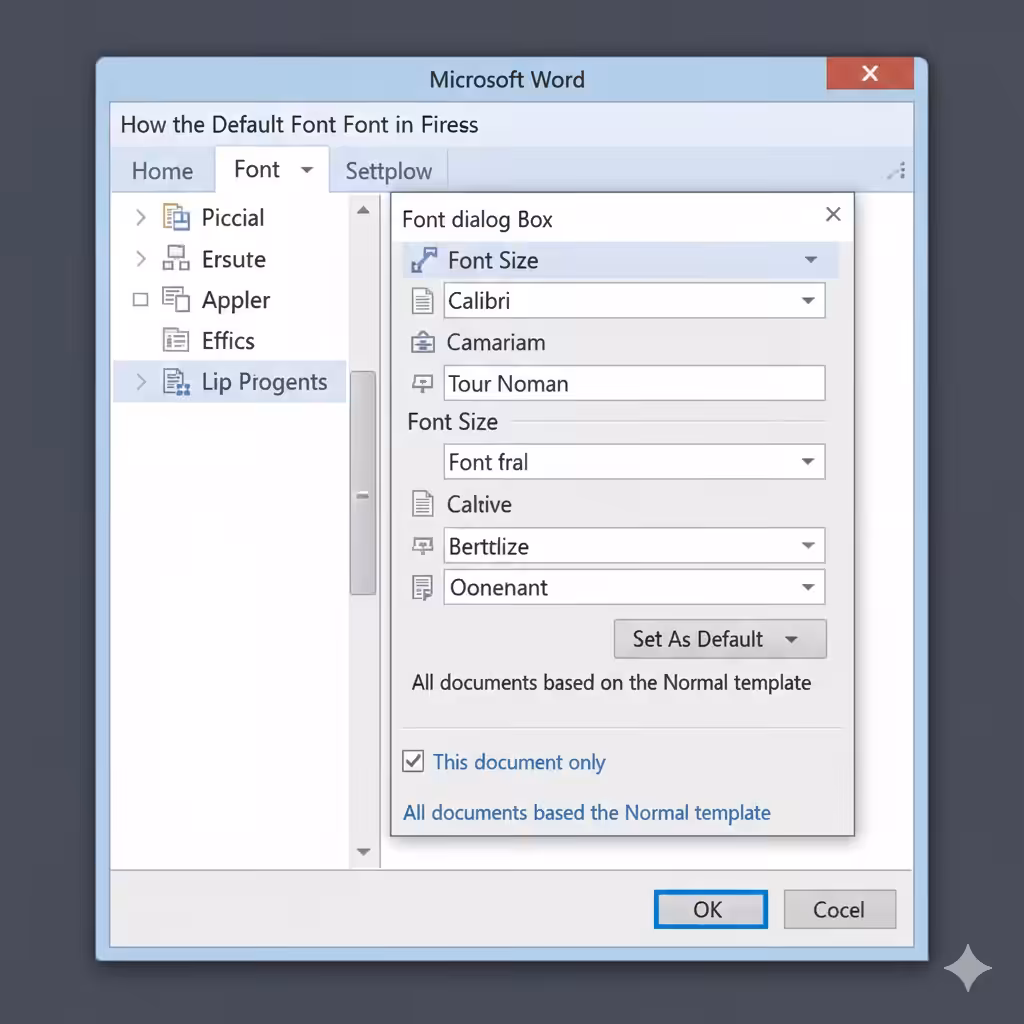Open the Font tab dropdown arrow
Viewport: 1024px width, 1024px height.
307,170
